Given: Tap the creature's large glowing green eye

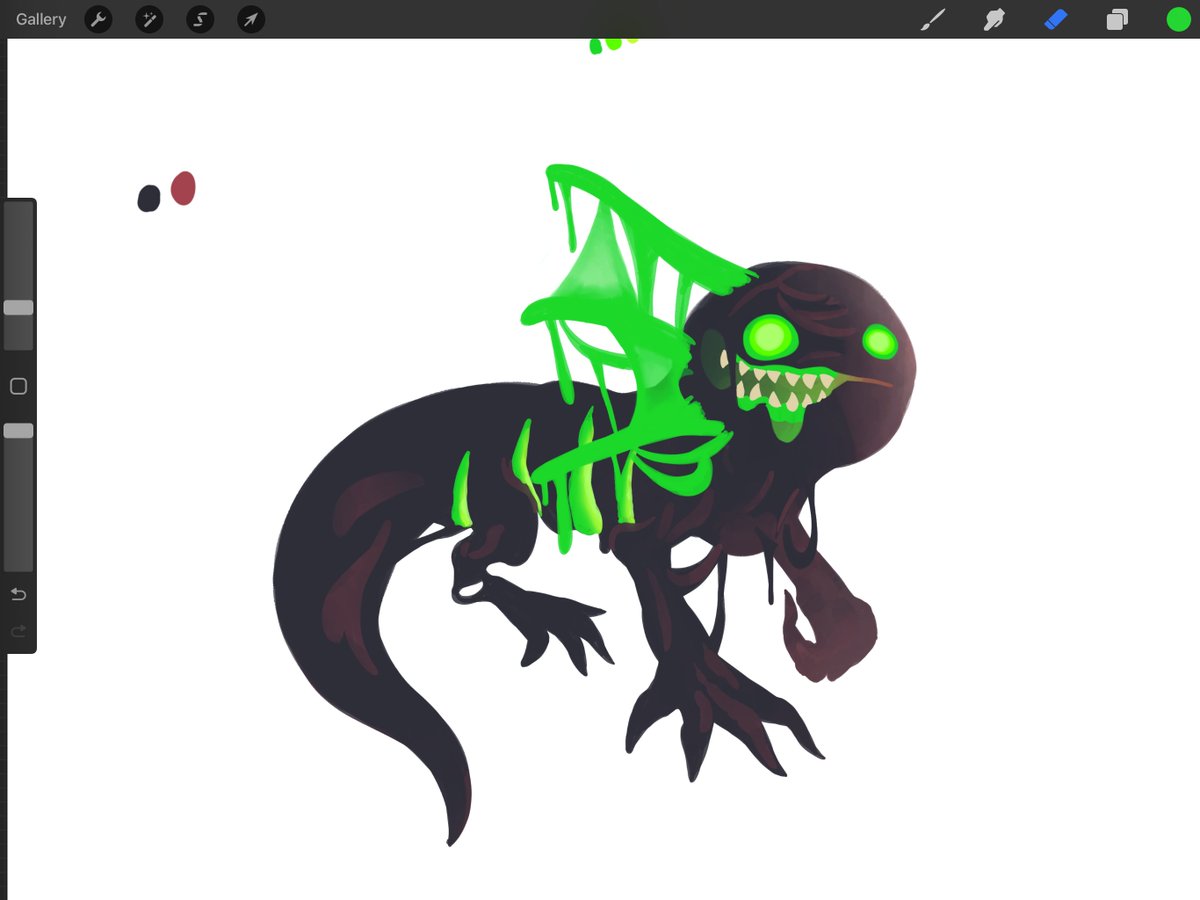Looking at the screenshot, I should coord(769,336).
